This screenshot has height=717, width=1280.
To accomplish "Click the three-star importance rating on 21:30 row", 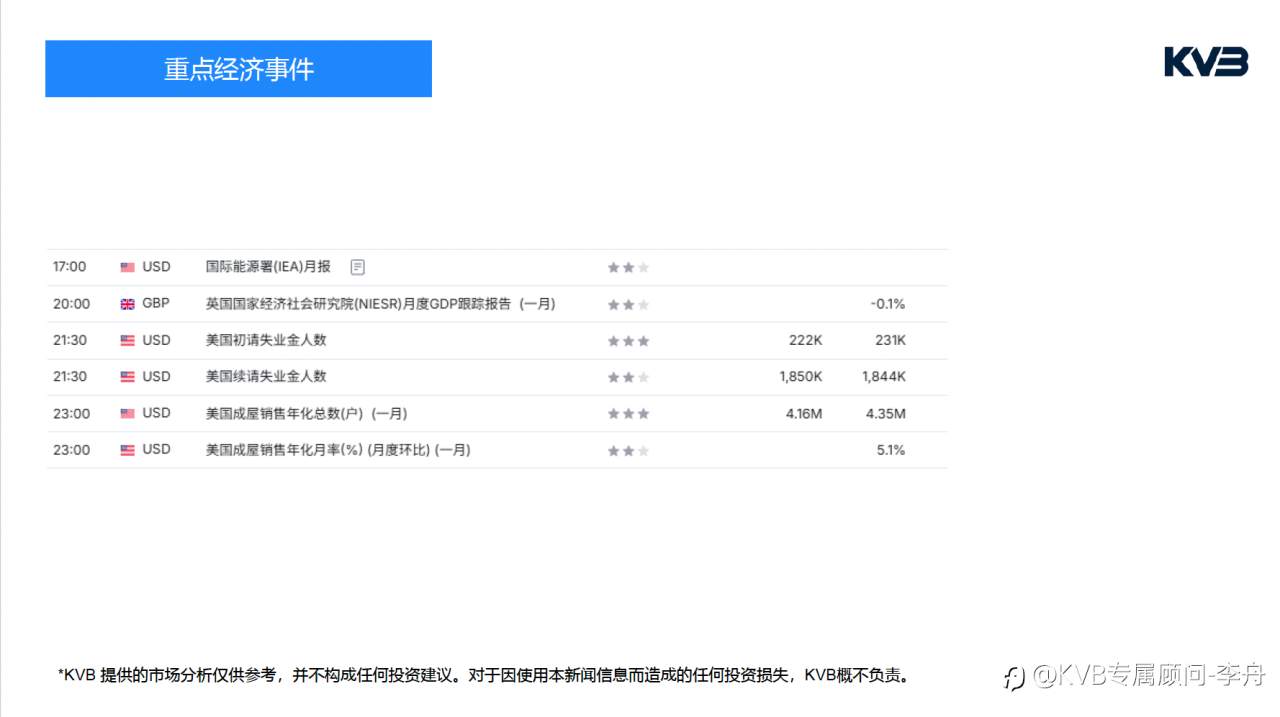I will click(x=628, y=340).
